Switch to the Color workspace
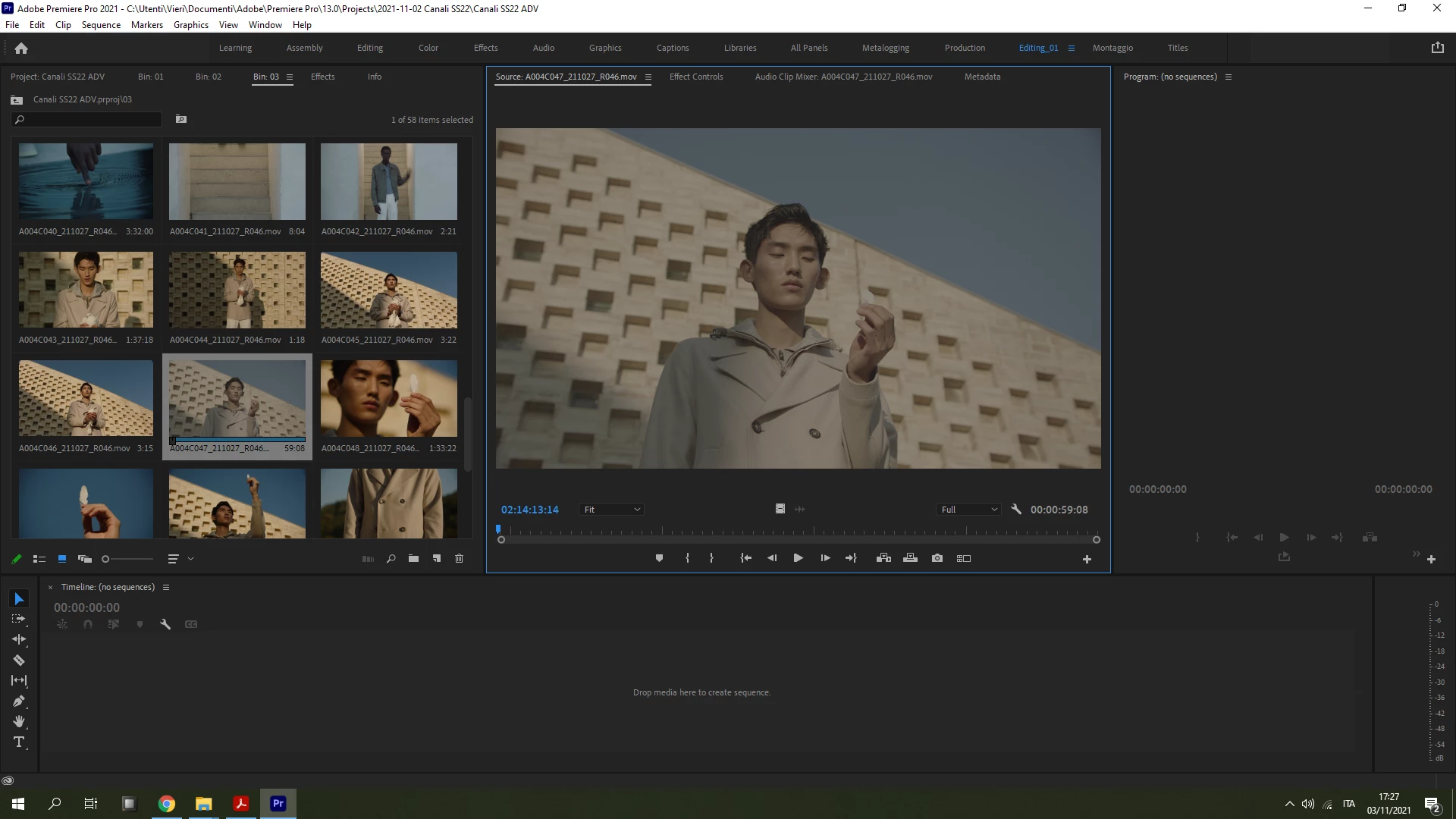This screenshot has height=819, width=1456. 428,48
